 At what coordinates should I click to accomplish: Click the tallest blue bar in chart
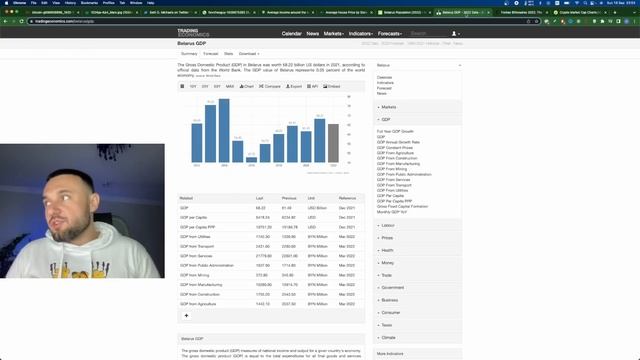224,131
